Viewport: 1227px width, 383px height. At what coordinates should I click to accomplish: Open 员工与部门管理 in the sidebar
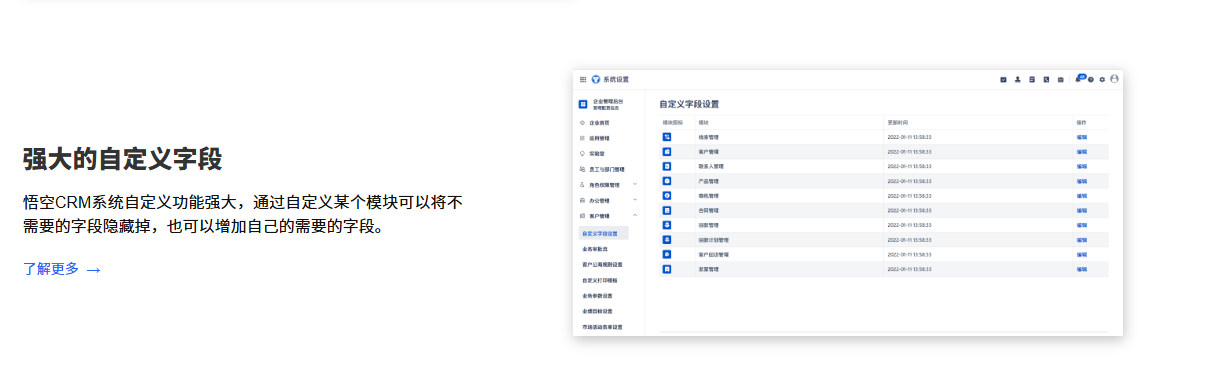[606, 169]
